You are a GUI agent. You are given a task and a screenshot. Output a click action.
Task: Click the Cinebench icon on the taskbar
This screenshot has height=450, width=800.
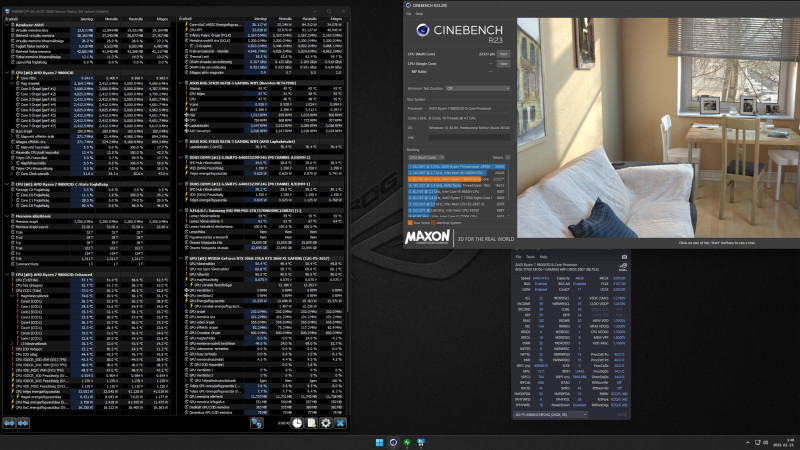coord(393,442)
